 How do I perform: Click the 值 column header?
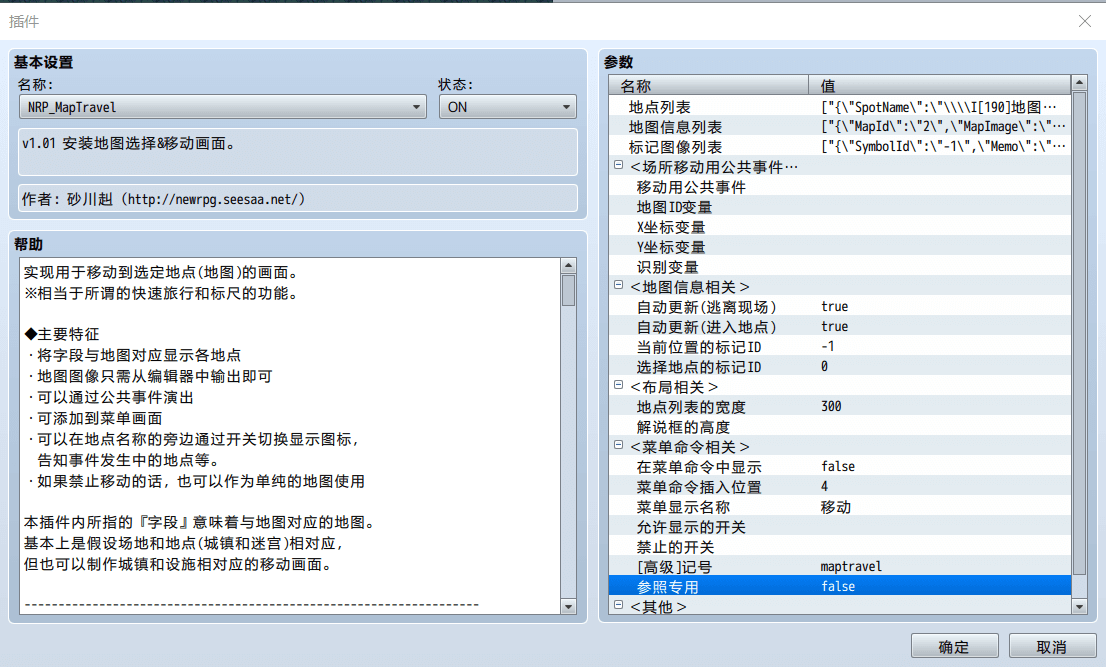point(940,85)
